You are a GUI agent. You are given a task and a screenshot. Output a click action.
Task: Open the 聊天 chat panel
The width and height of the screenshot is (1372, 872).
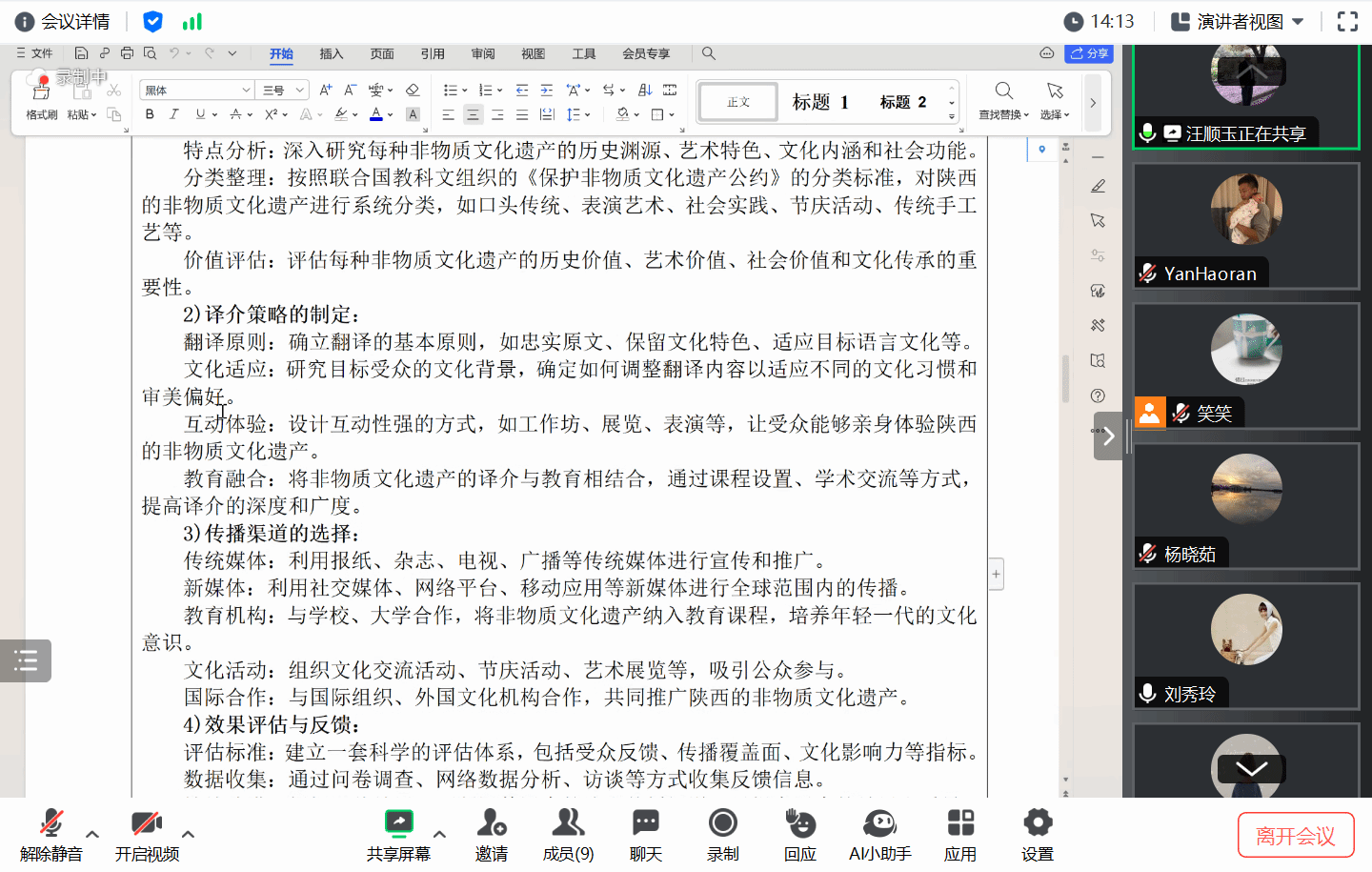point(645,833)
